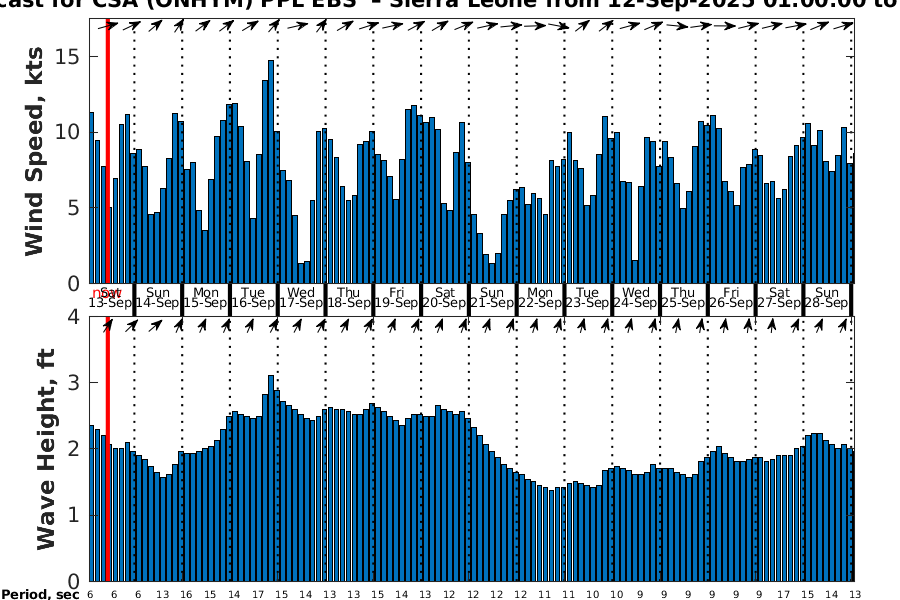Select the red now line in the Wind Speed chart

click(107, 150)
